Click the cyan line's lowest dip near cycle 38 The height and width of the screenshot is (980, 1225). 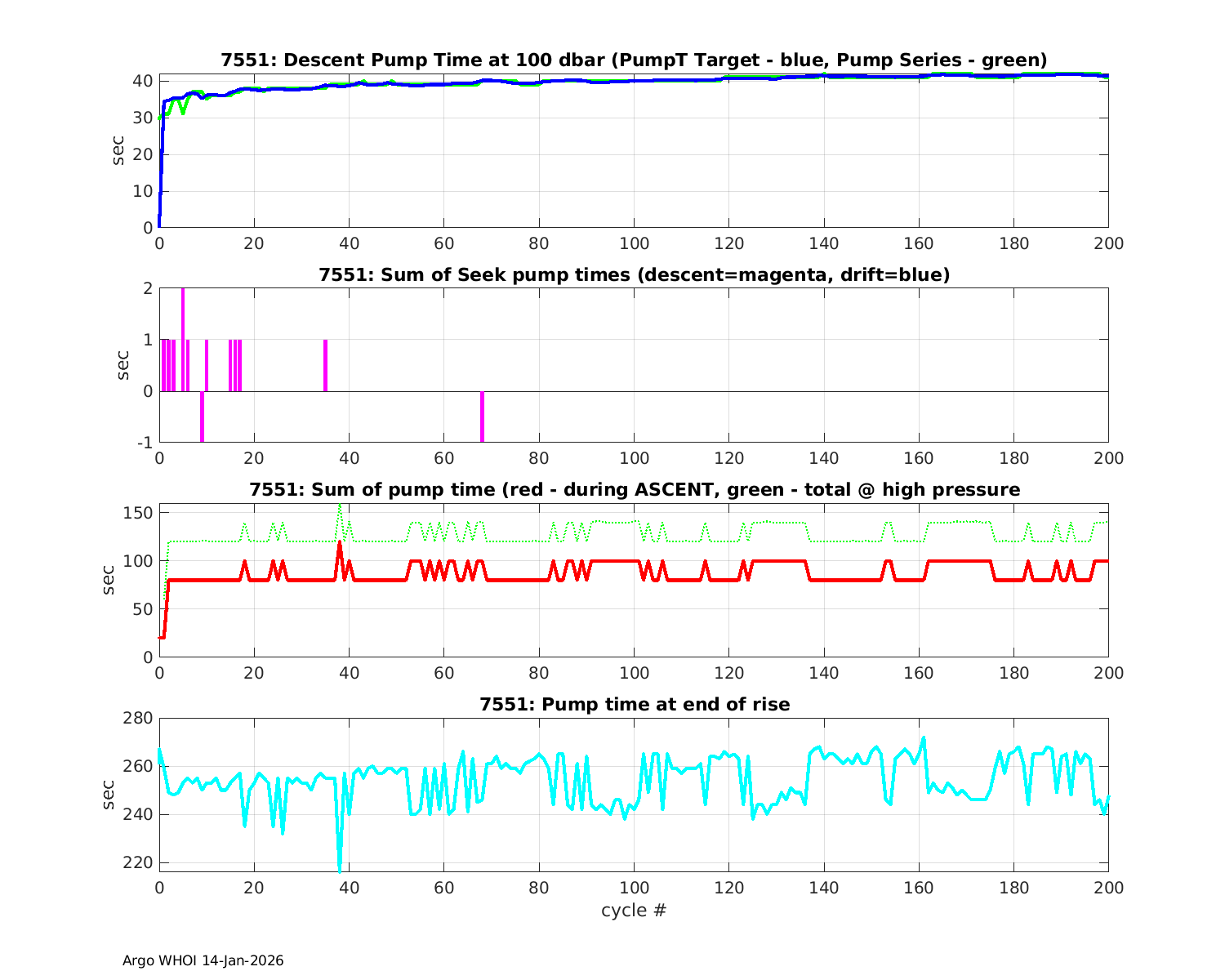pyautogui.click(x=340, y=869)
